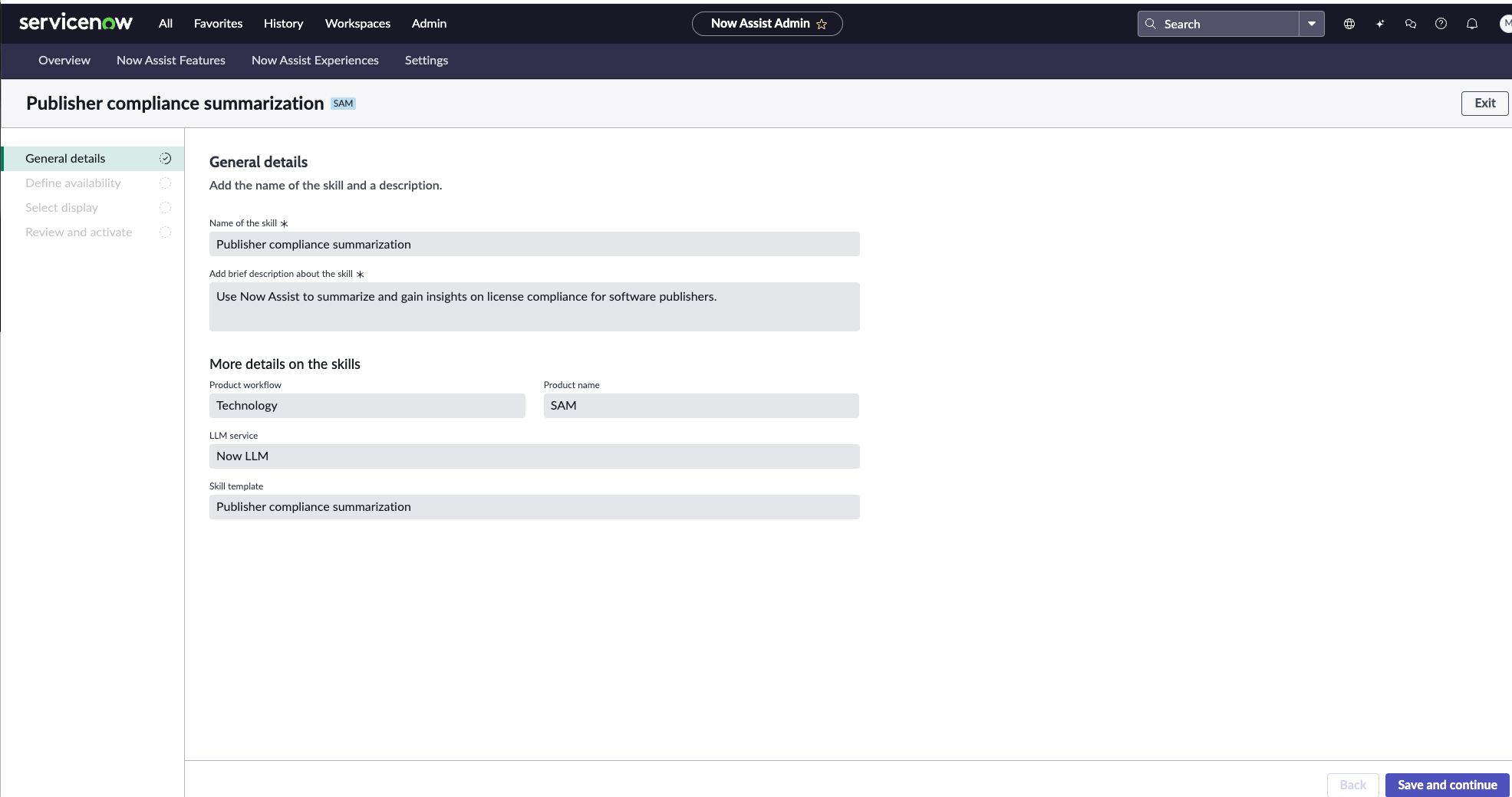Open the Now Assist sparkle icon
This screenshot has height=797, width=1512.
1380,24
